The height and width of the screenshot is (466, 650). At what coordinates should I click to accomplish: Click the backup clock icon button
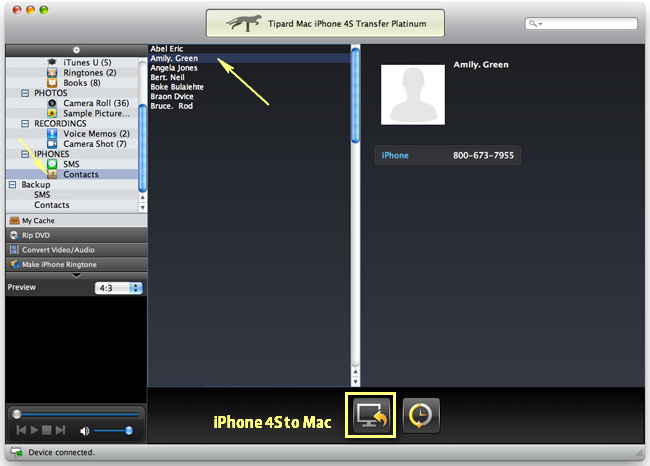coord(421,415)
